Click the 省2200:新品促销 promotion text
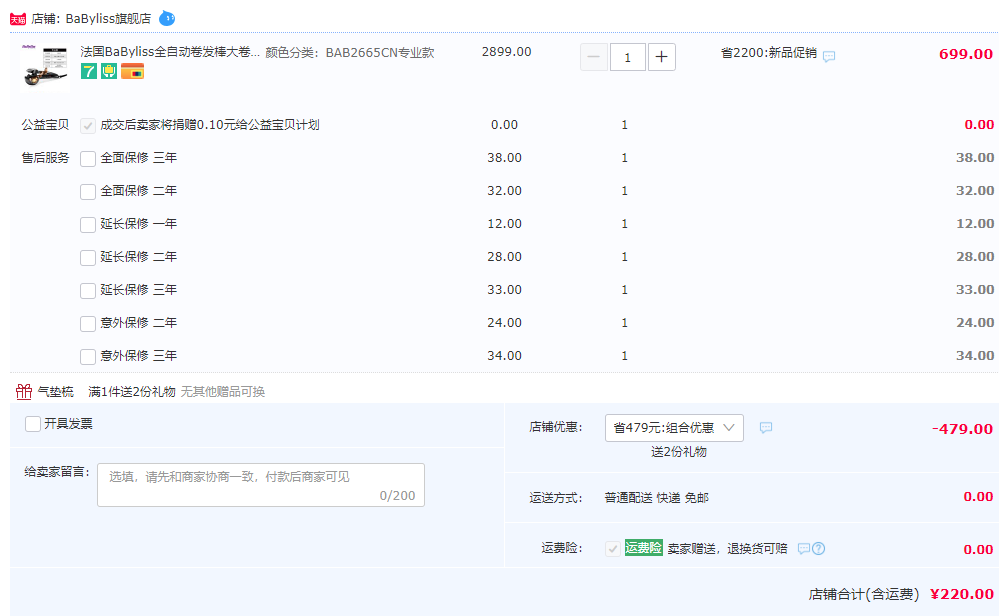The image size is (999, 616). (x=768, y=52)
